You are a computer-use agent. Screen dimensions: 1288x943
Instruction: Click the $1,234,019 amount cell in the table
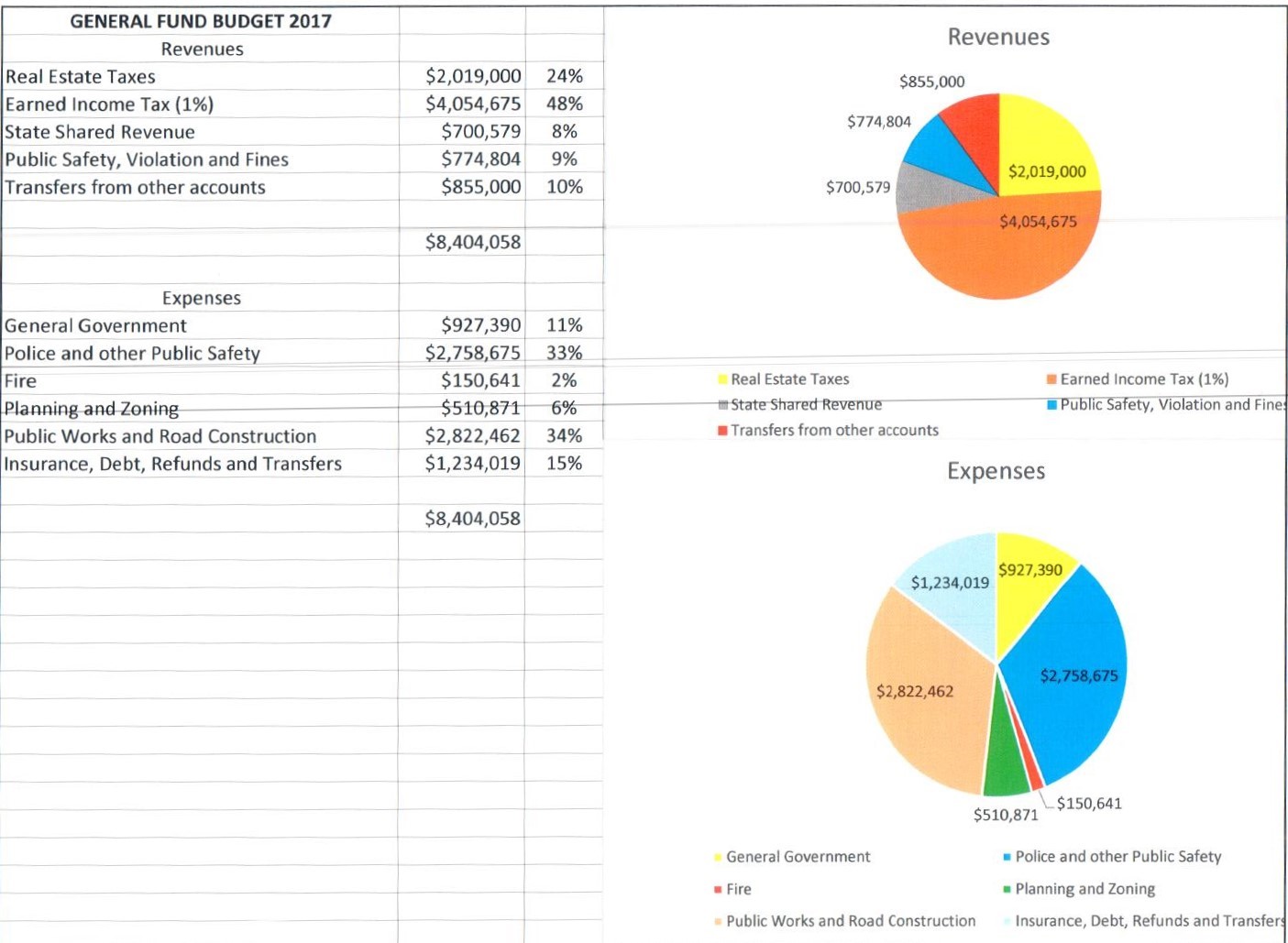point(472,464)
